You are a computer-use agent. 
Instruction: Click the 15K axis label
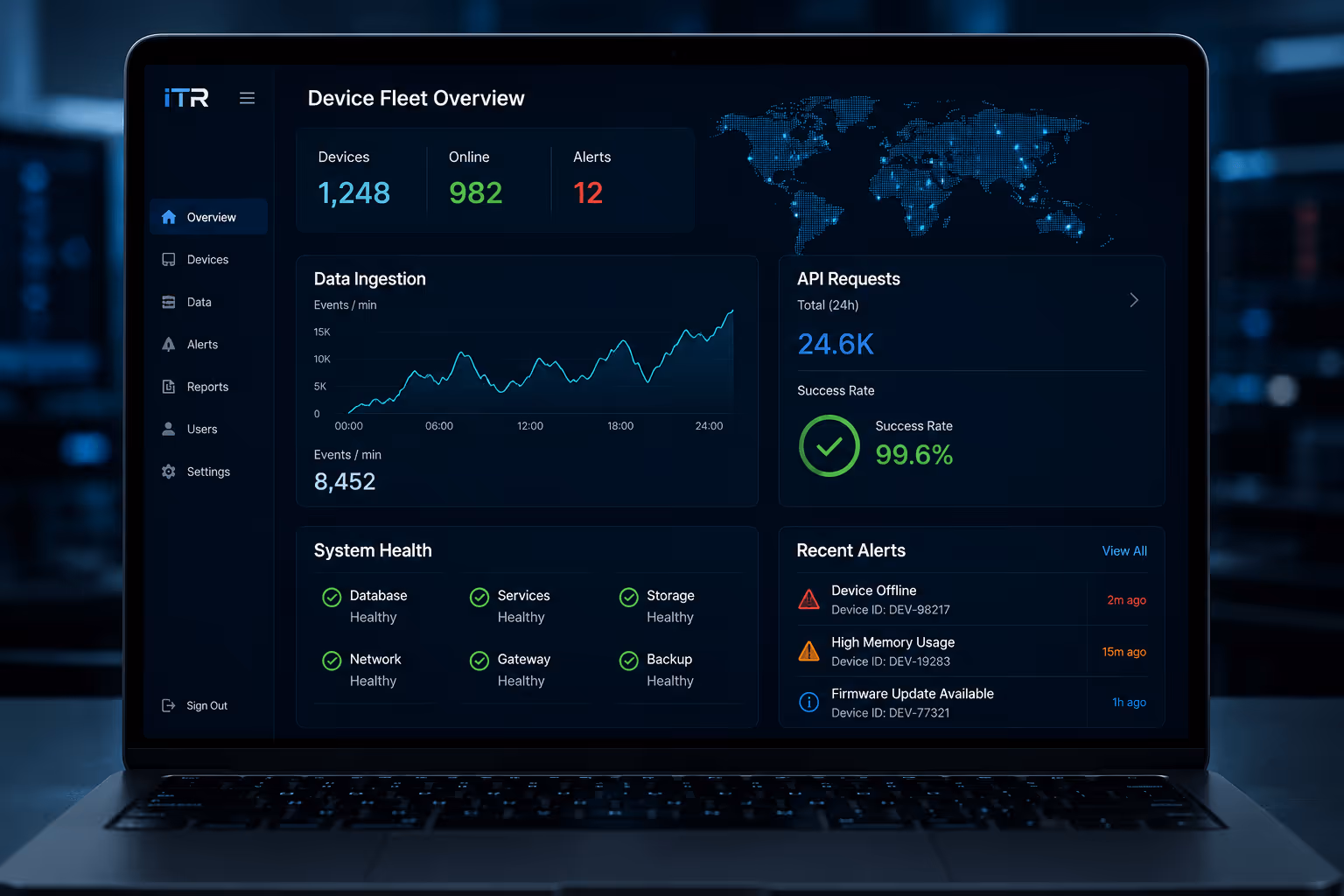pos(322,332)
